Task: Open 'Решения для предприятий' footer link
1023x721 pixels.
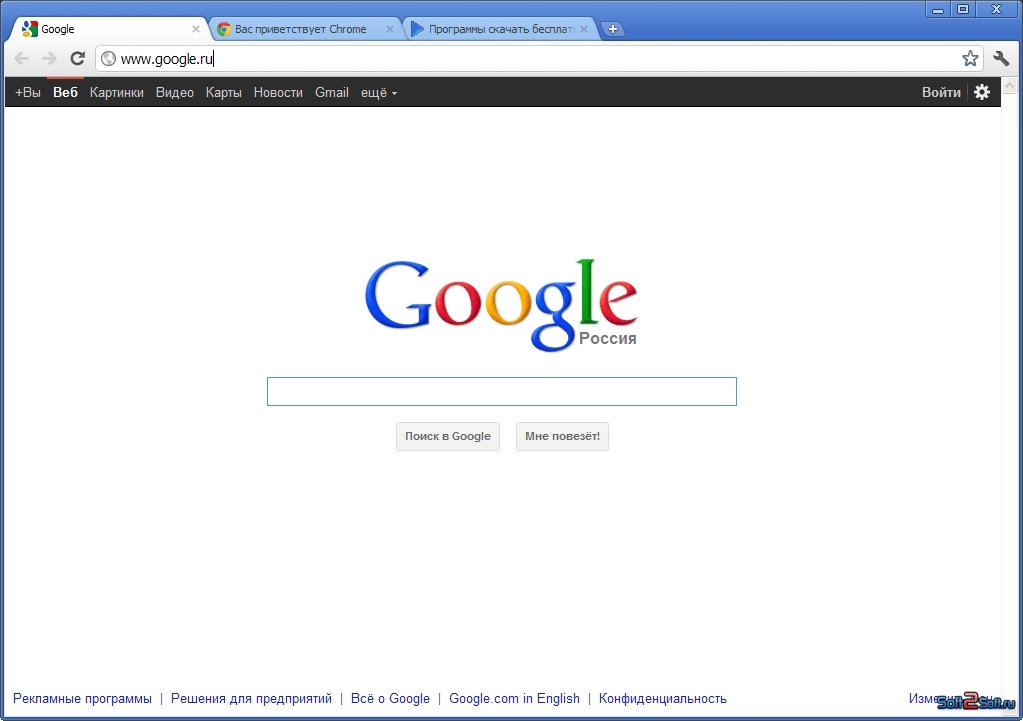Action: click(251, 698)
